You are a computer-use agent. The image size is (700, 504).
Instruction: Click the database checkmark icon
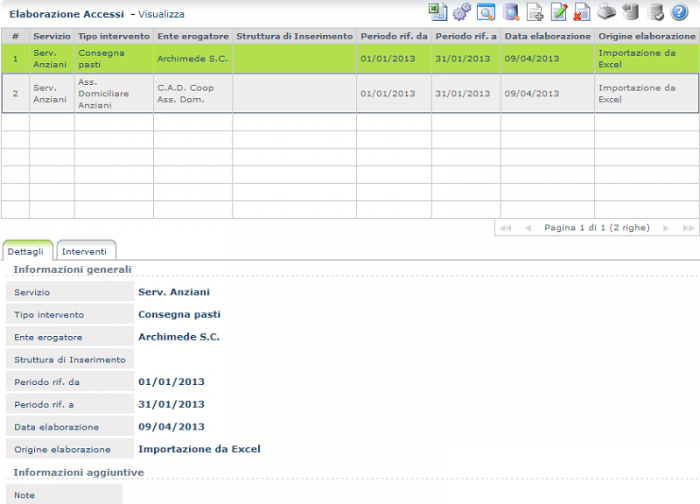[655, 12]
